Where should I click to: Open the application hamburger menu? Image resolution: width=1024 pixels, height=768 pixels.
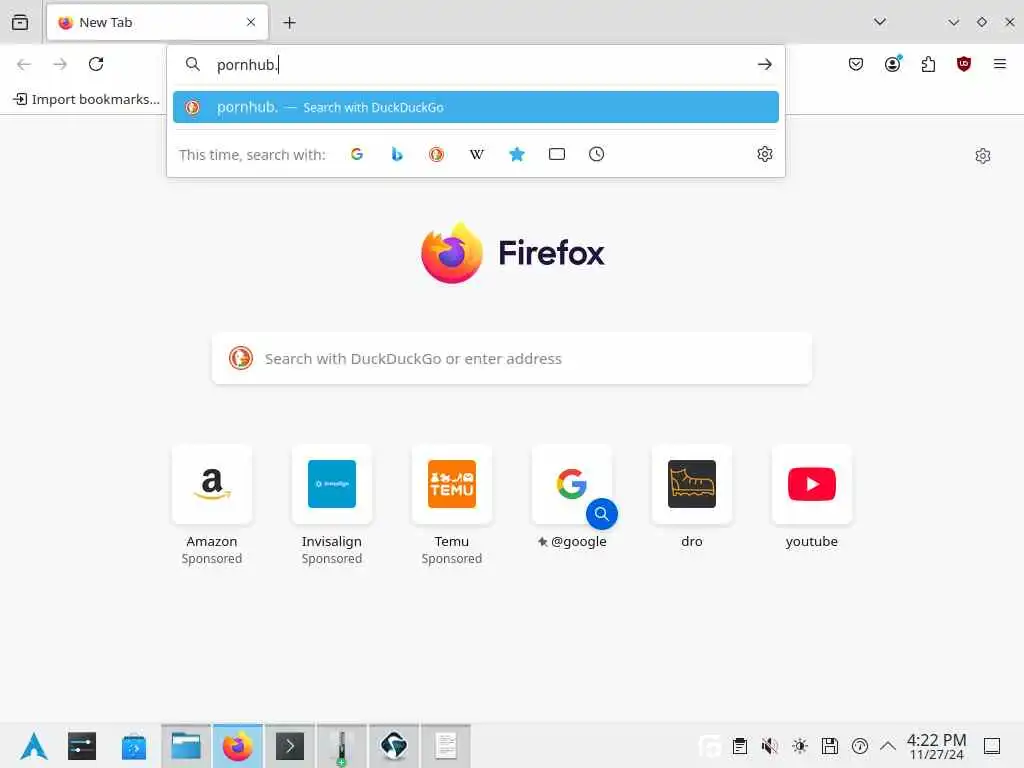tap(1000, 64)
